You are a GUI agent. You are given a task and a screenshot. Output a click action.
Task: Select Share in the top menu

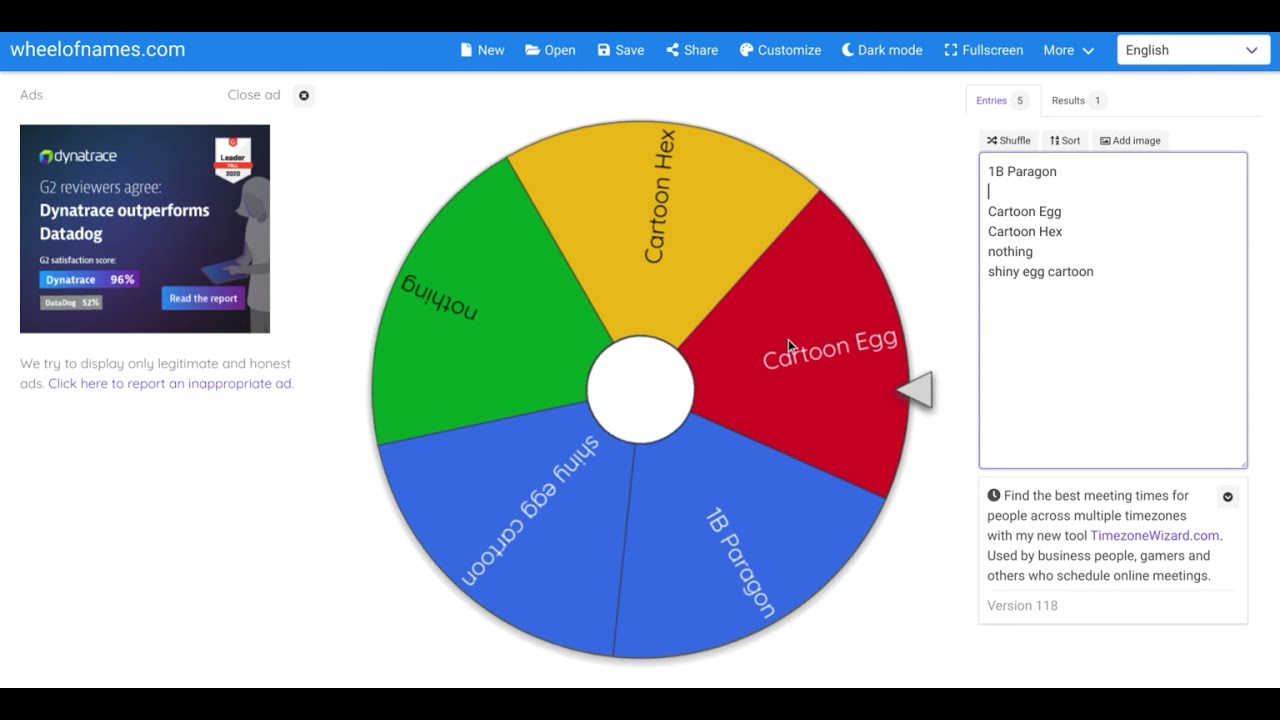tap(692, 50)
